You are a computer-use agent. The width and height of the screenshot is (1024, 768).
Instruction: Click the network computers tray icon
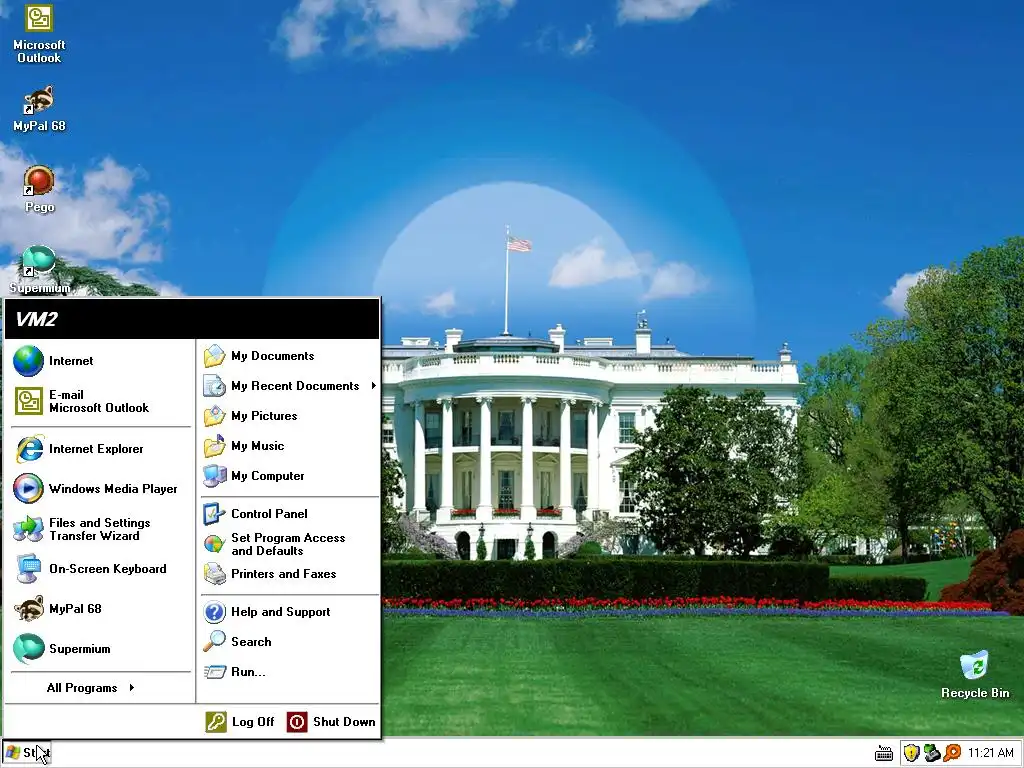click(932, 753)
